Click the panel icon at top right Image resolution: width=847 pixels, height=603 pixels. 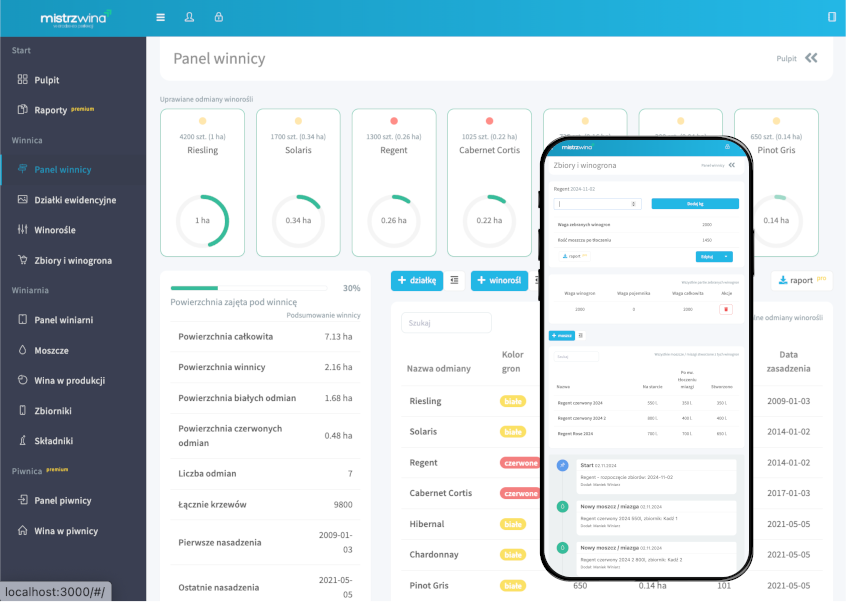point(831,17)
